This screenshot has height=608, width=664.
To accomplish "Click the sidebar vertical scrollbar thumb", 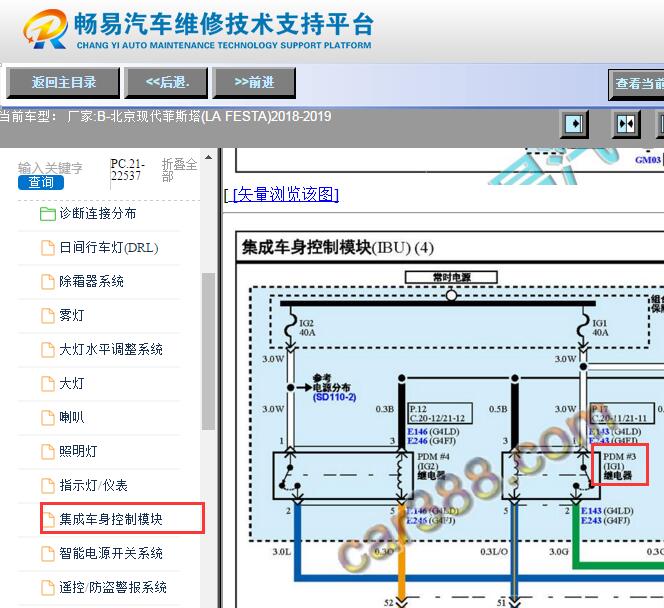I will coord(208,351).
